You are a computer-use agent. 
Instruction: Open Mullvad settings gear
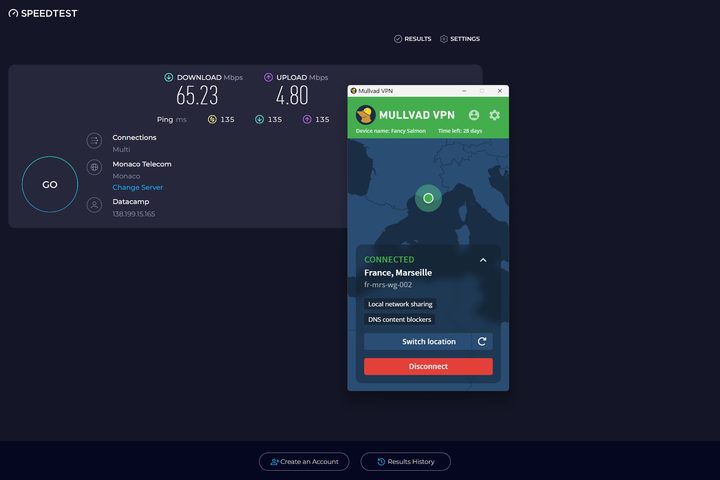[x=495, y=115]
